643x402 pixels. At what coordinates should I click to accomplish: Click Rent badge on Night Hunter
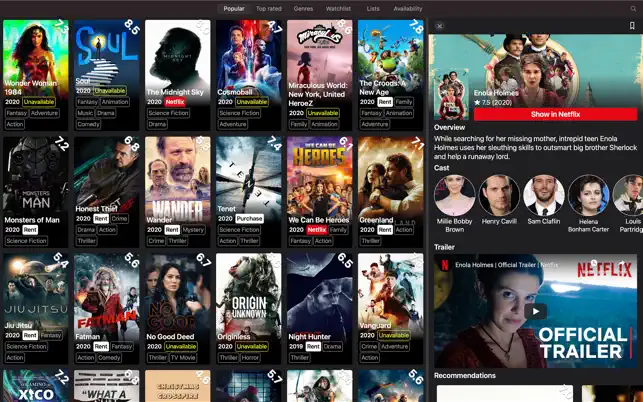[x=313, y=347]
